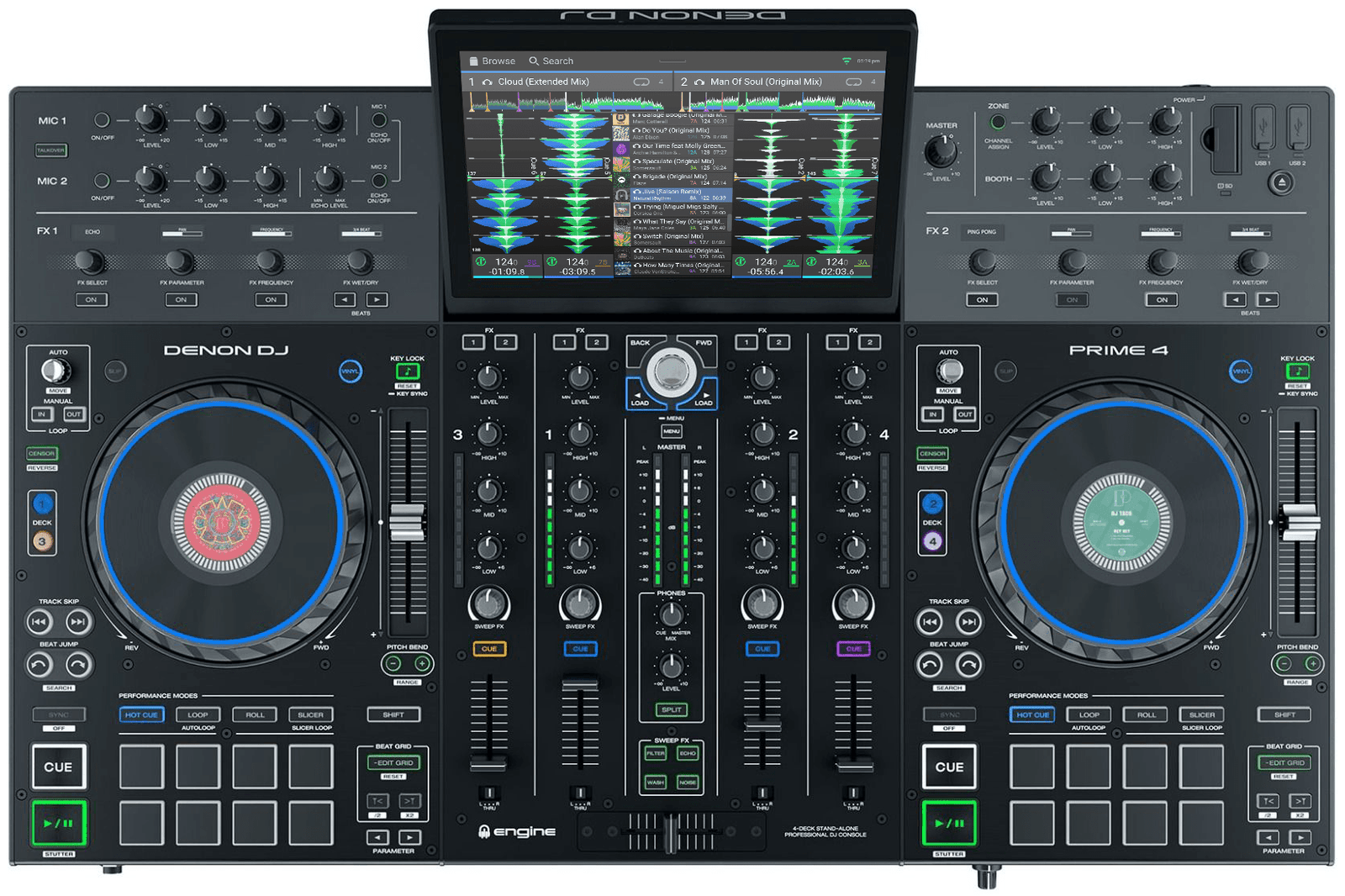1345x896 pixels.
Task: Decrease FX 1 beats value
Action: coord(345,299)
